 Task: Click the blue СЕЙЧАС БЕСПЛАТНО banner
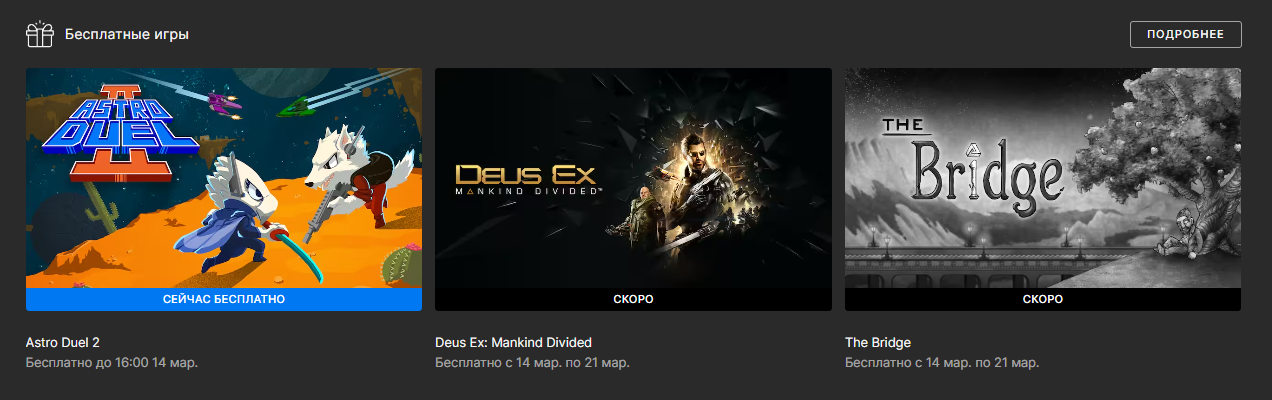coord(224,299)
